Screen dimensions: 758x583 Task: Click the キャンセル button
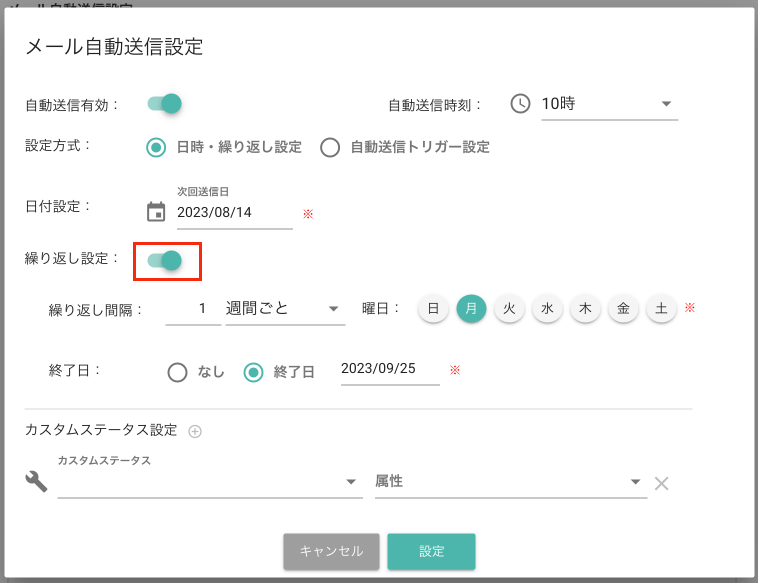(331, 551)
